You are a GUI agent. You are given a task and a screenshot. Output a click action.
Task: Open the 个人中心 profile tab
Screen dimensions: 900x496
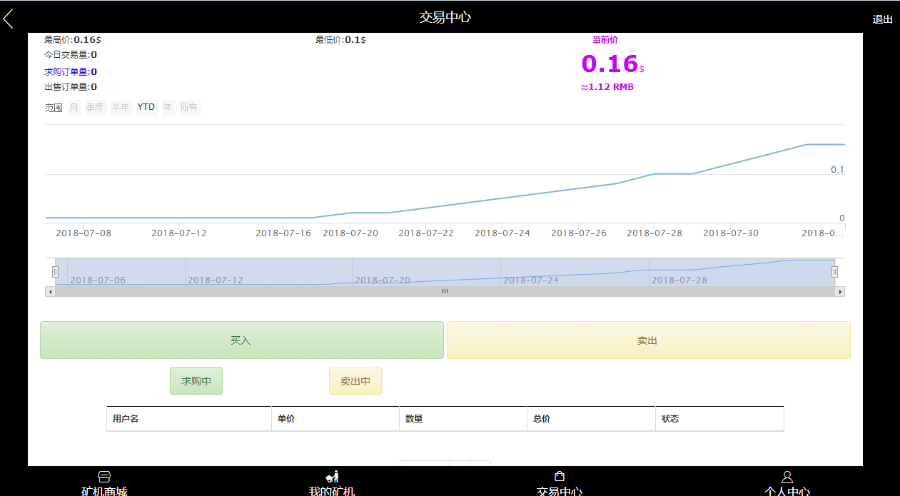pyautogui.click(x=787, y=485)
